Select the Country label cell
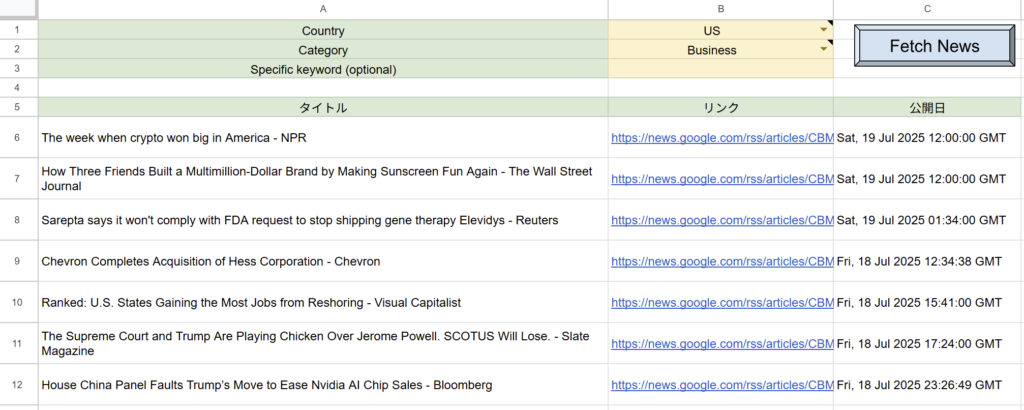This screenshot has width=1024, height=410. 323,31
